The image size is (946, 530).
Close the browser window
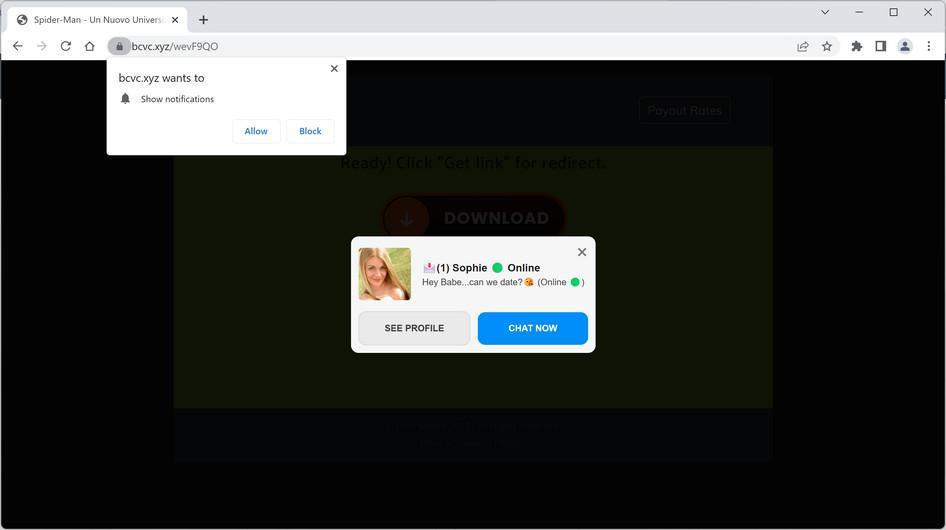point(928,12)
